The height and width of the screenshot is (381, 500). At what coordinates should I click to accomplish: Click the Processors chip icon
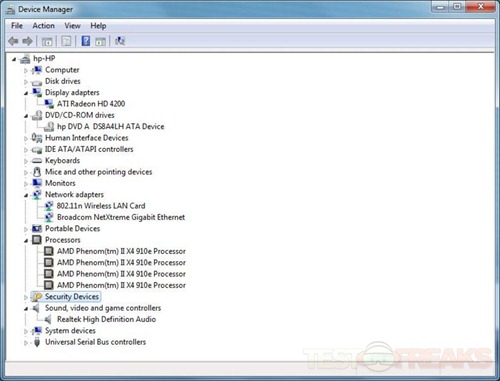point(37,240)
